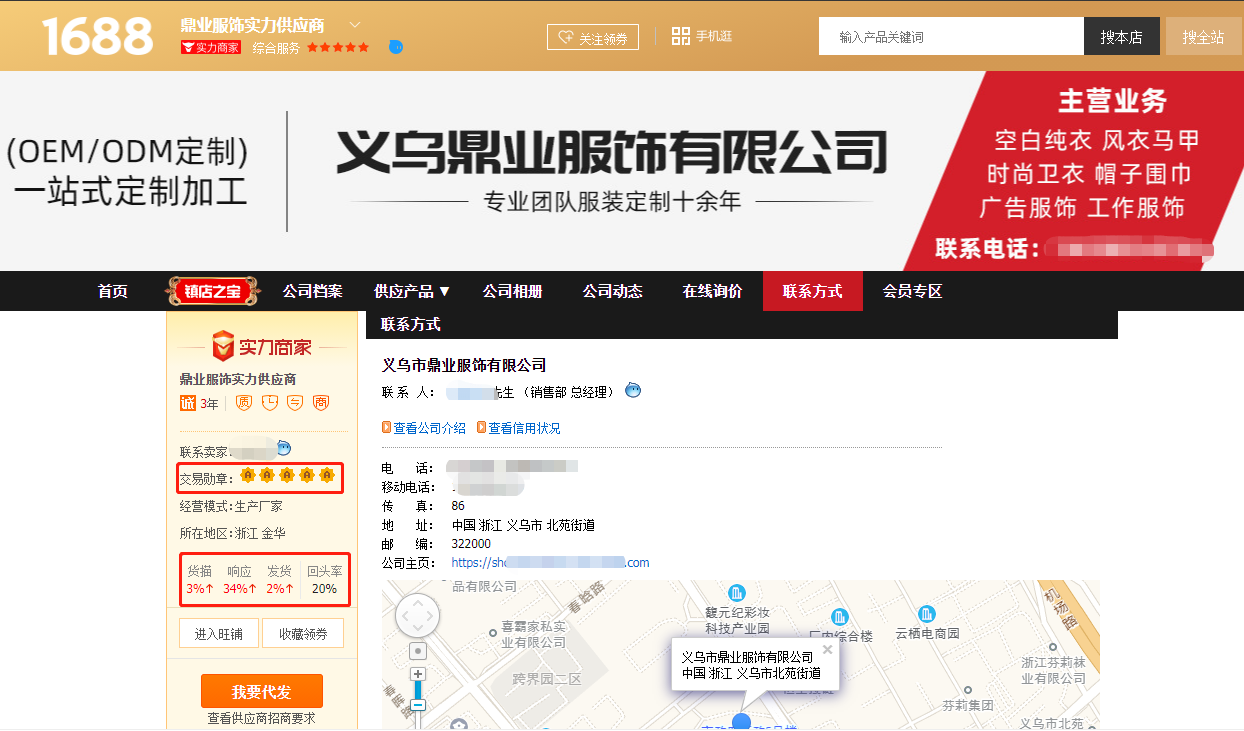The width and height of the screenshot is (1244, 731).
Task: Click the 馥元纪彩妆科技产业园 map building icon
Action: 737,592
